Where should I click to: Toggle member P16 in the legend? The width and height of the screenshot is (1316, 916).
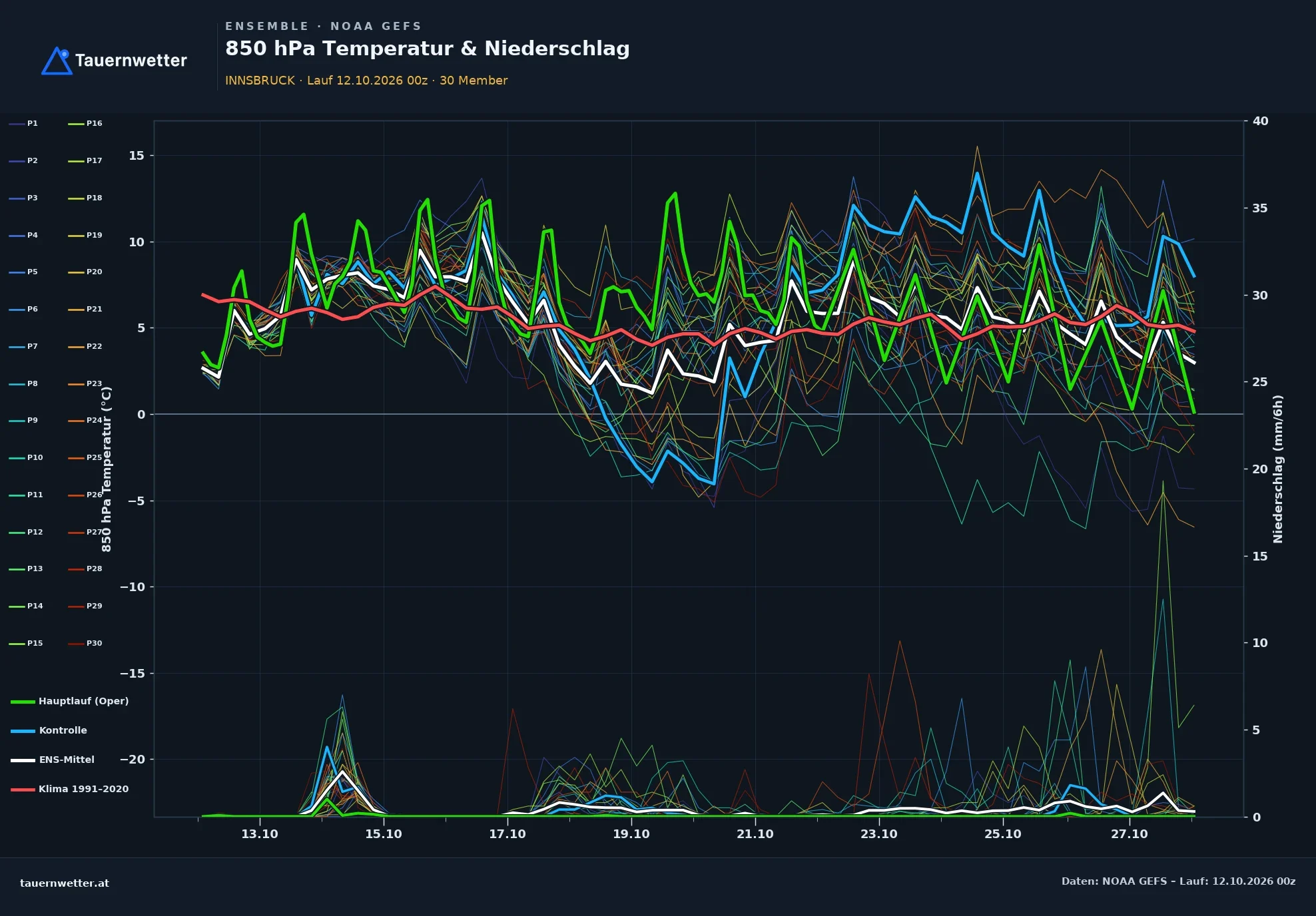(x=85, y=123)
